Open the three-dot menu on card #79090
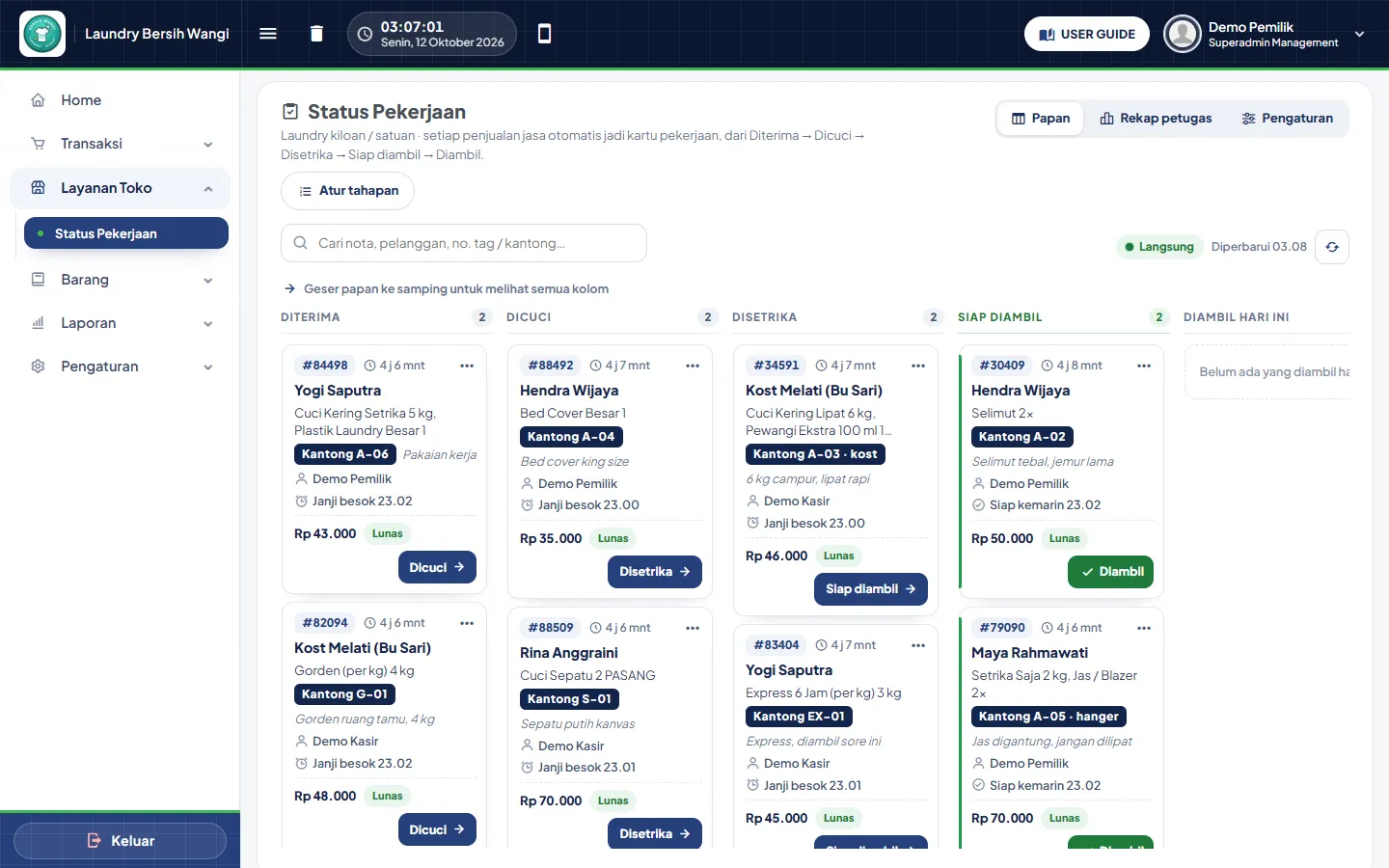The image size is (1389, 868). pyautogui.click(x=1144, y=628)
